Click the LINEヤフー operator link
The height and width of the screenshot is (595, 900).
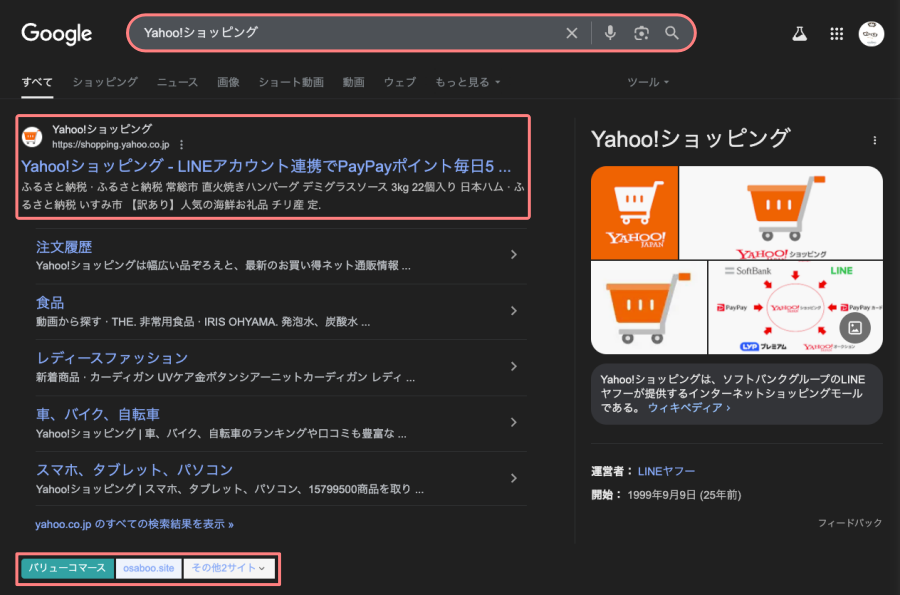(666, 471)
